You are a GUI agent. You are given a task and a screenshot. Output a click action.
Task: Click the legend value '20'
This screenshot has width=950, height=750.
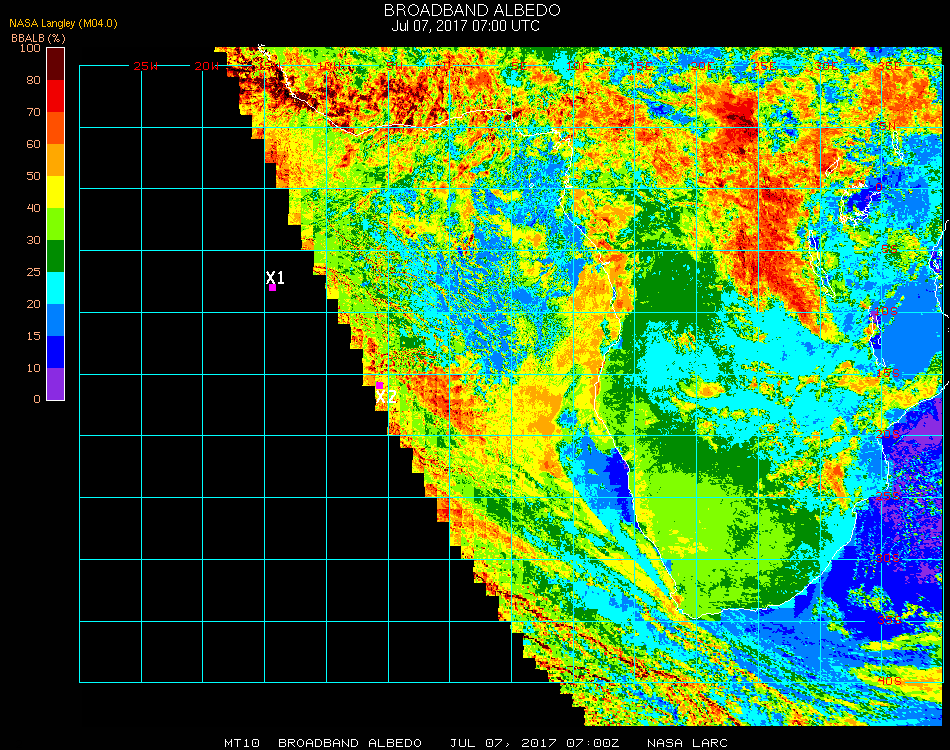pyautogui.click(x=33, y=304)
